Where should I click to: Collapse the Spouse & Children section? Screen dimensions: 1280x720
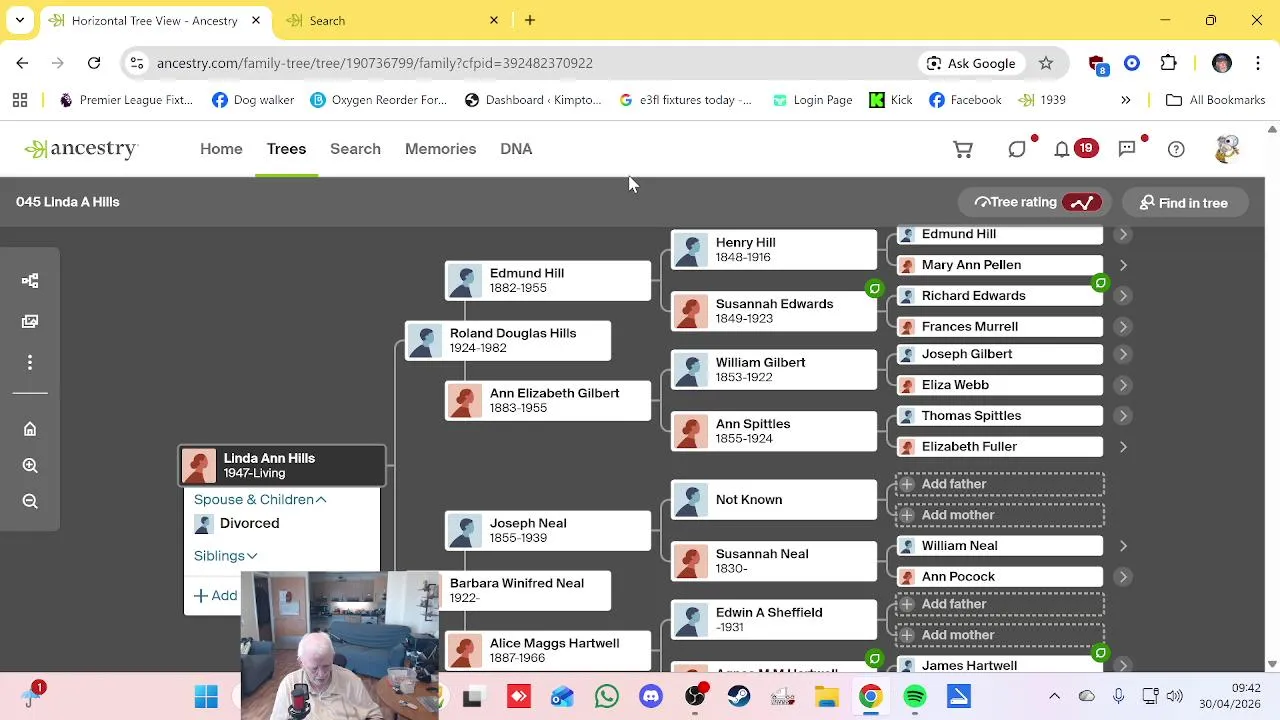click(x=260, y=499)
